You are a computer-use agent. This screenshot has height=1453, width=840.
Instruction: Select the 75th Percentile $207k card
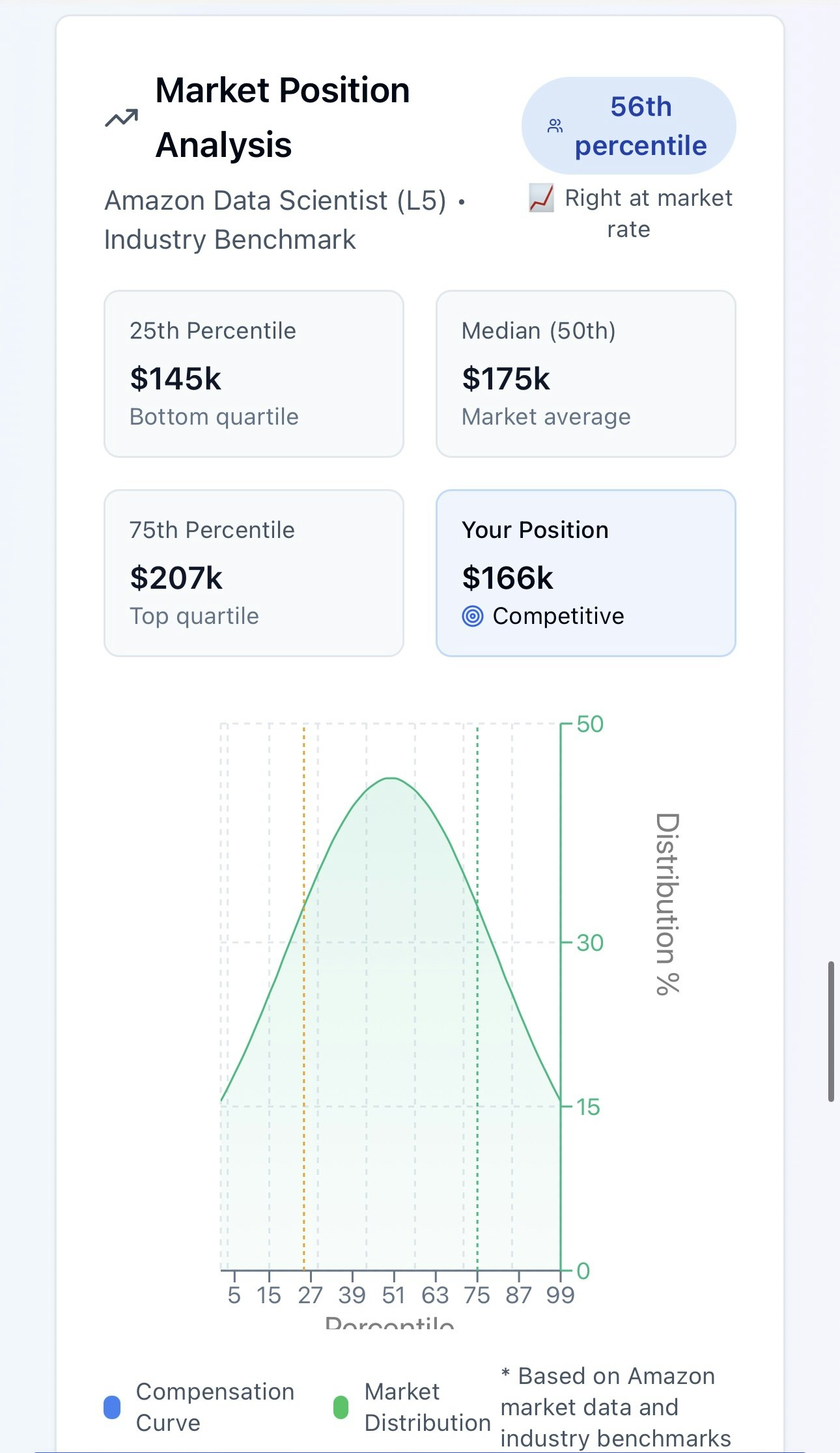pyautogui.click(x=254, y=573)
